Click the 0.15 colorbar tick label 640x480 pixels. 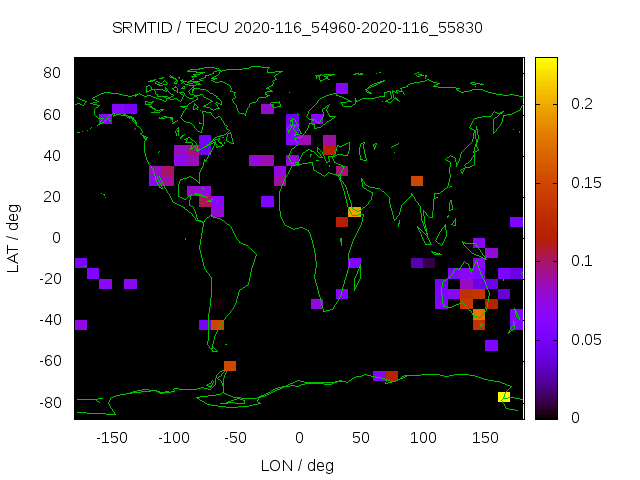click(584, 182)
